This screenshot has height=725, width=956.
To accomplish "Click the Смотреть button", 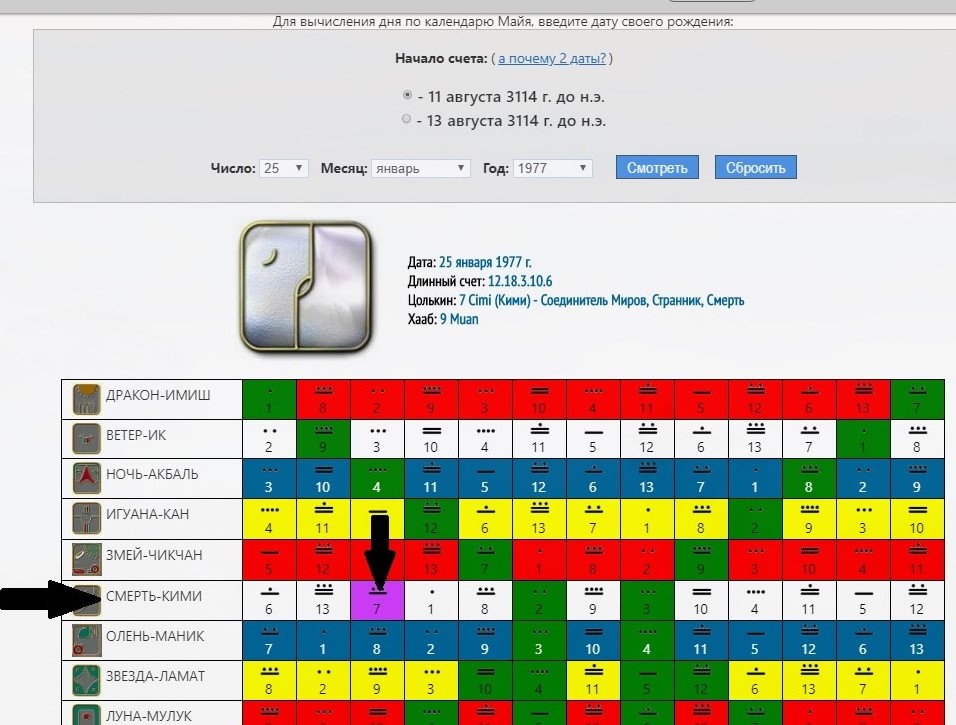I will point(657,168).
